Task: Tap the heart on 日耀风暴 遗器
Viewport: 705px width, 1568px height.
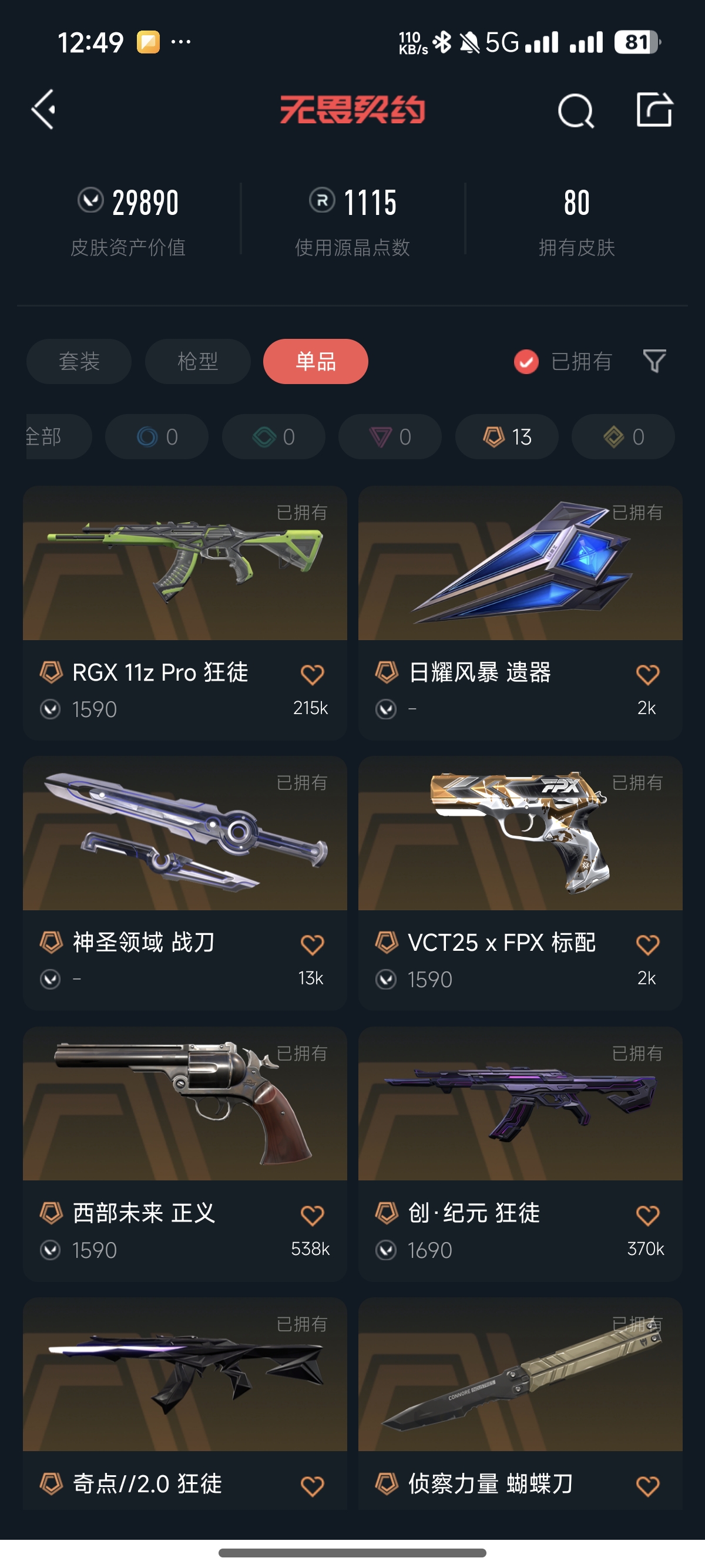Action: click(647, 674)
